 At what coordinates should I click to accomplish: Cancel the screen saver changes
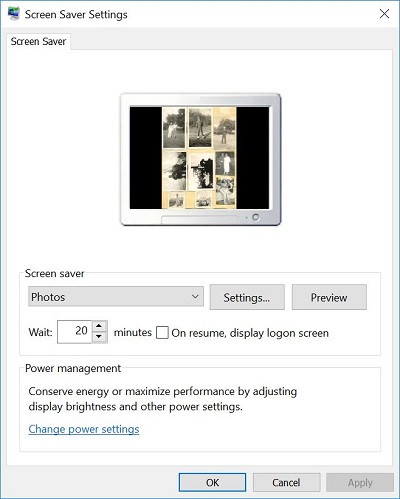tap(286, 482)
